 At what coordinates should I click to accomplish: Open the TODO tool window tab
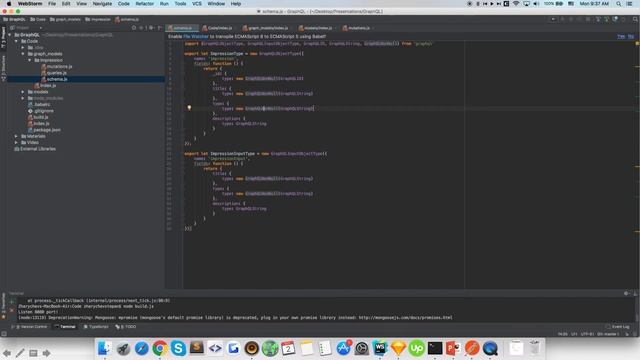click(126, 327)
